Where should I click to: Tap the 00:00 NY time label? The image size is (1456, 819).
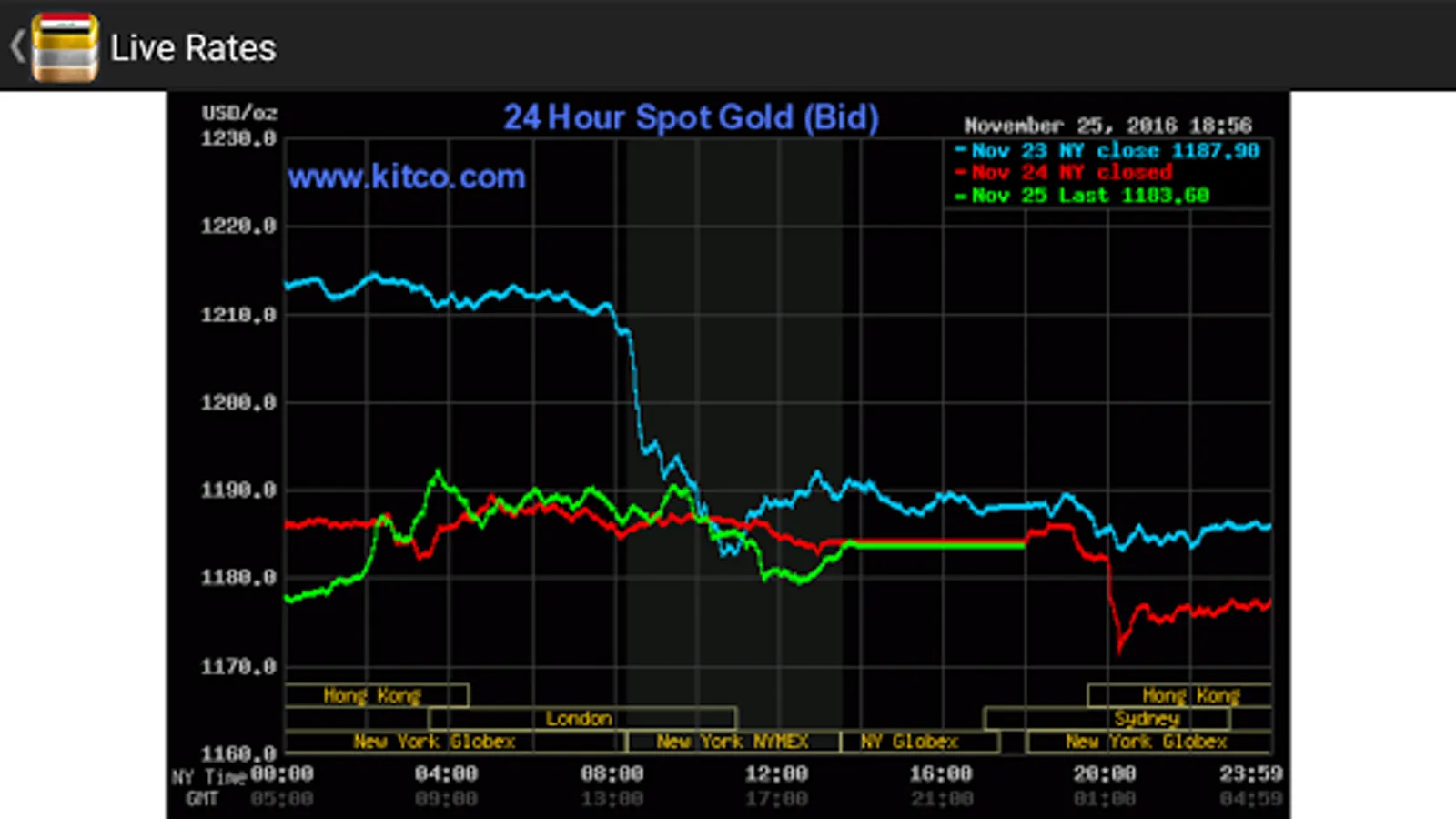(282, 774)
